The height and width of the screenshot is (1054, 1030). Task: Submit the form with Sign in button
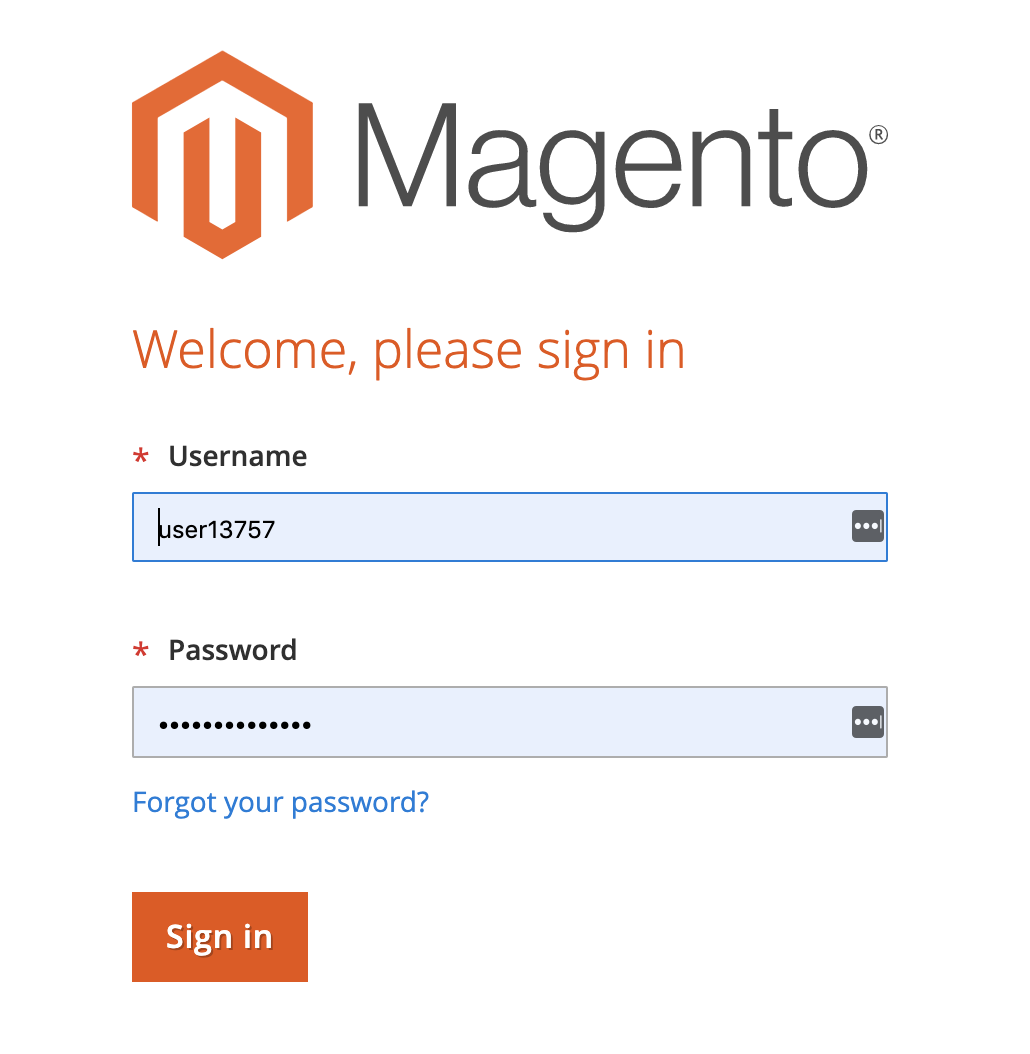point(220,937)
